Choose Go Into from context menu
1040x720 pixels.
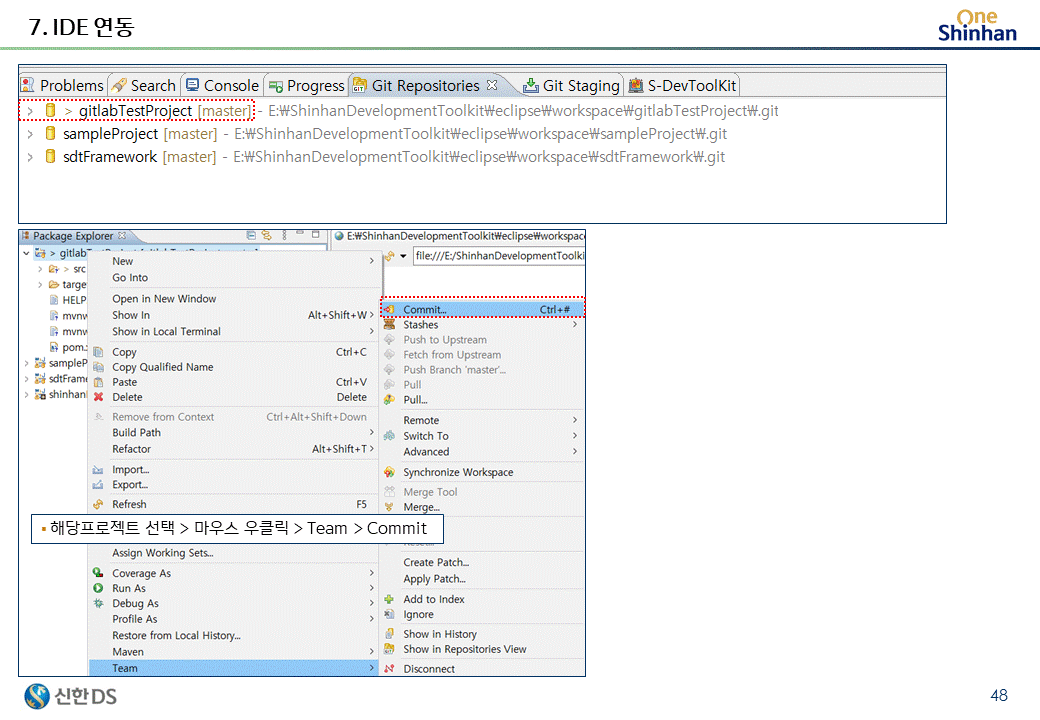click(233, 278)
